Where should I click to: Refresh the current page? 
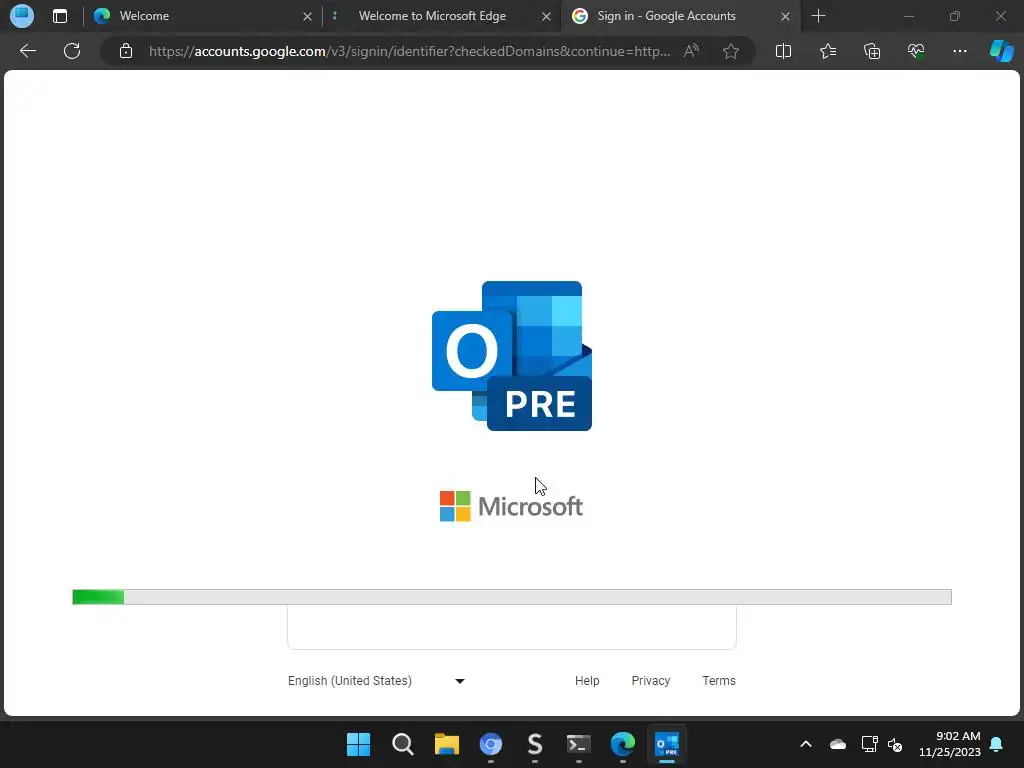pos(72,51)
